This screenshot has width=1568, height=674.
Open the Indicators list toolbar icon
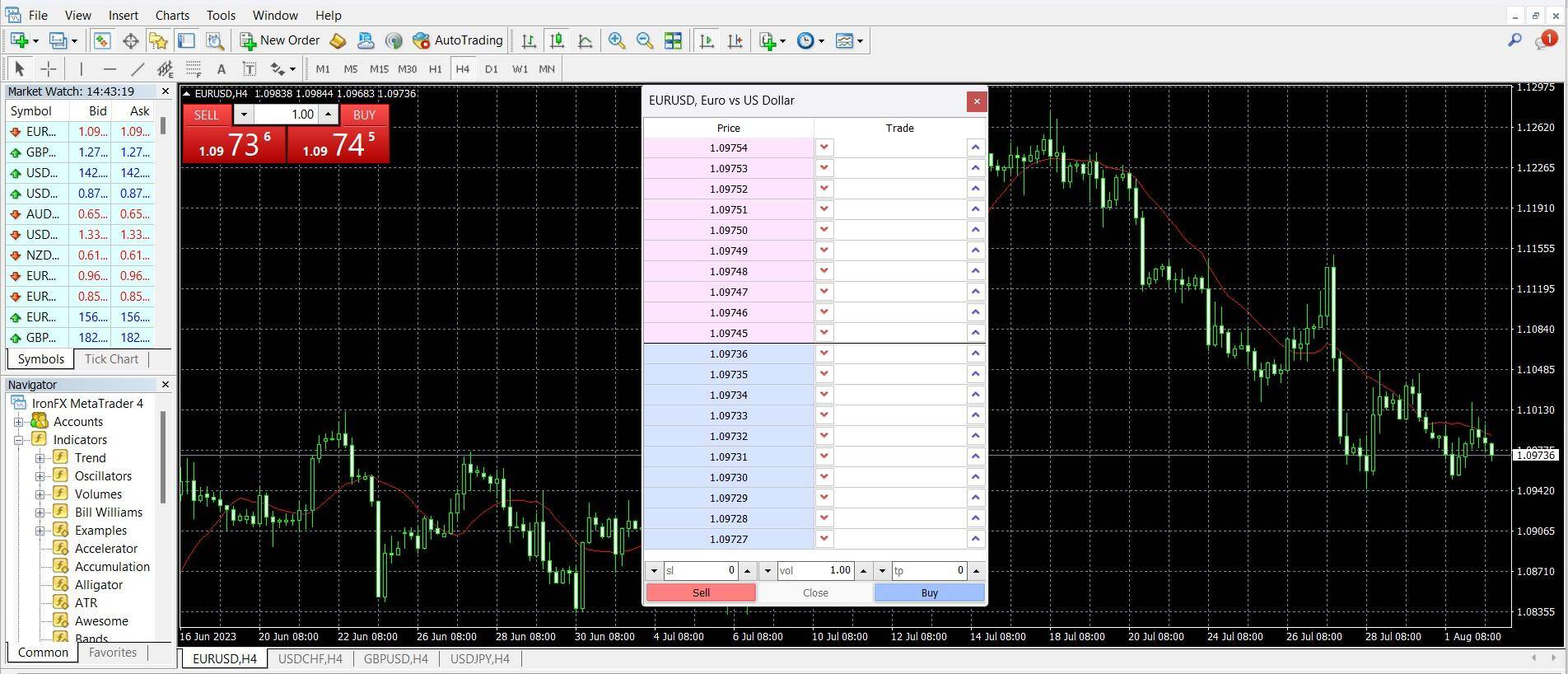click(768, 40)
